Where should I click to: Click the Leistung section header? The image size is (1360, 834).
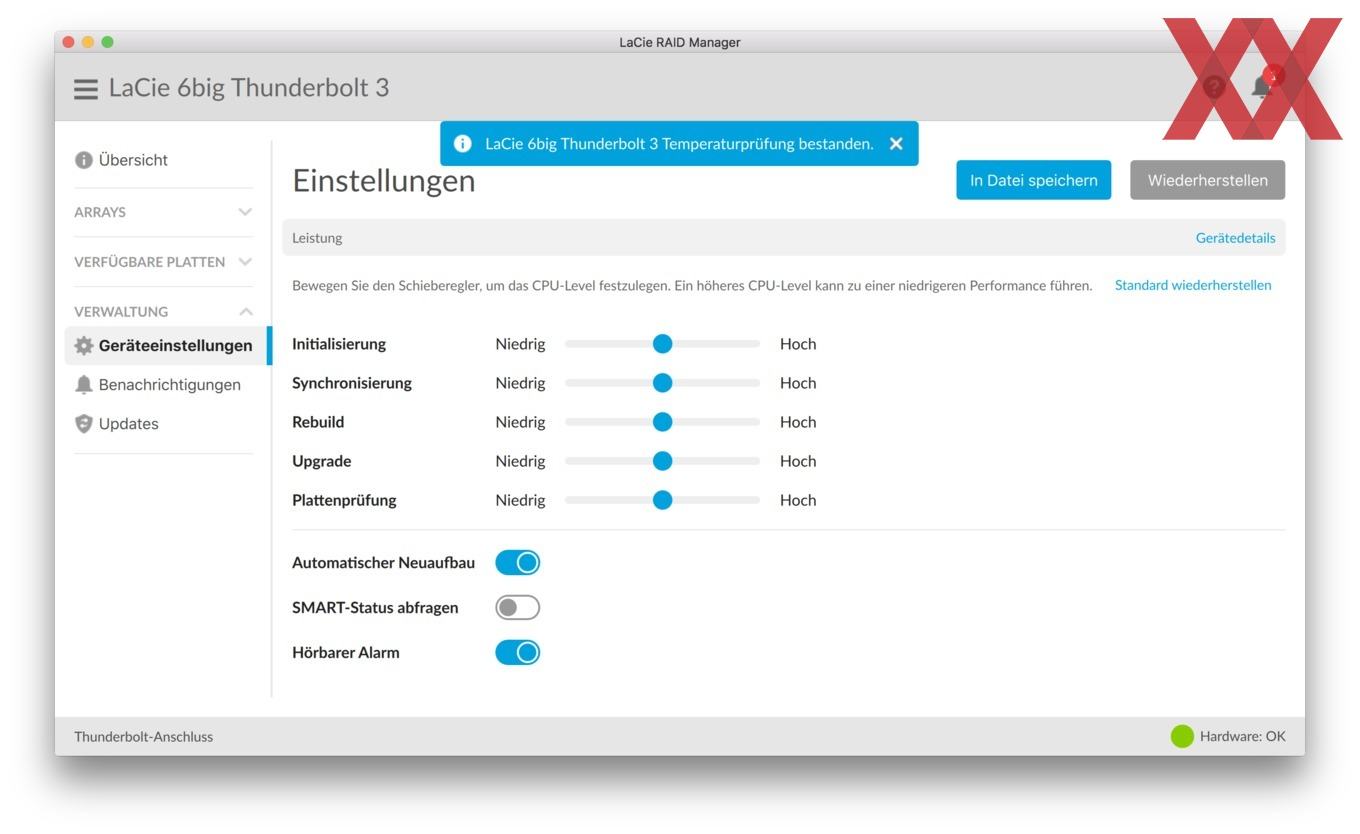[783, 238]
